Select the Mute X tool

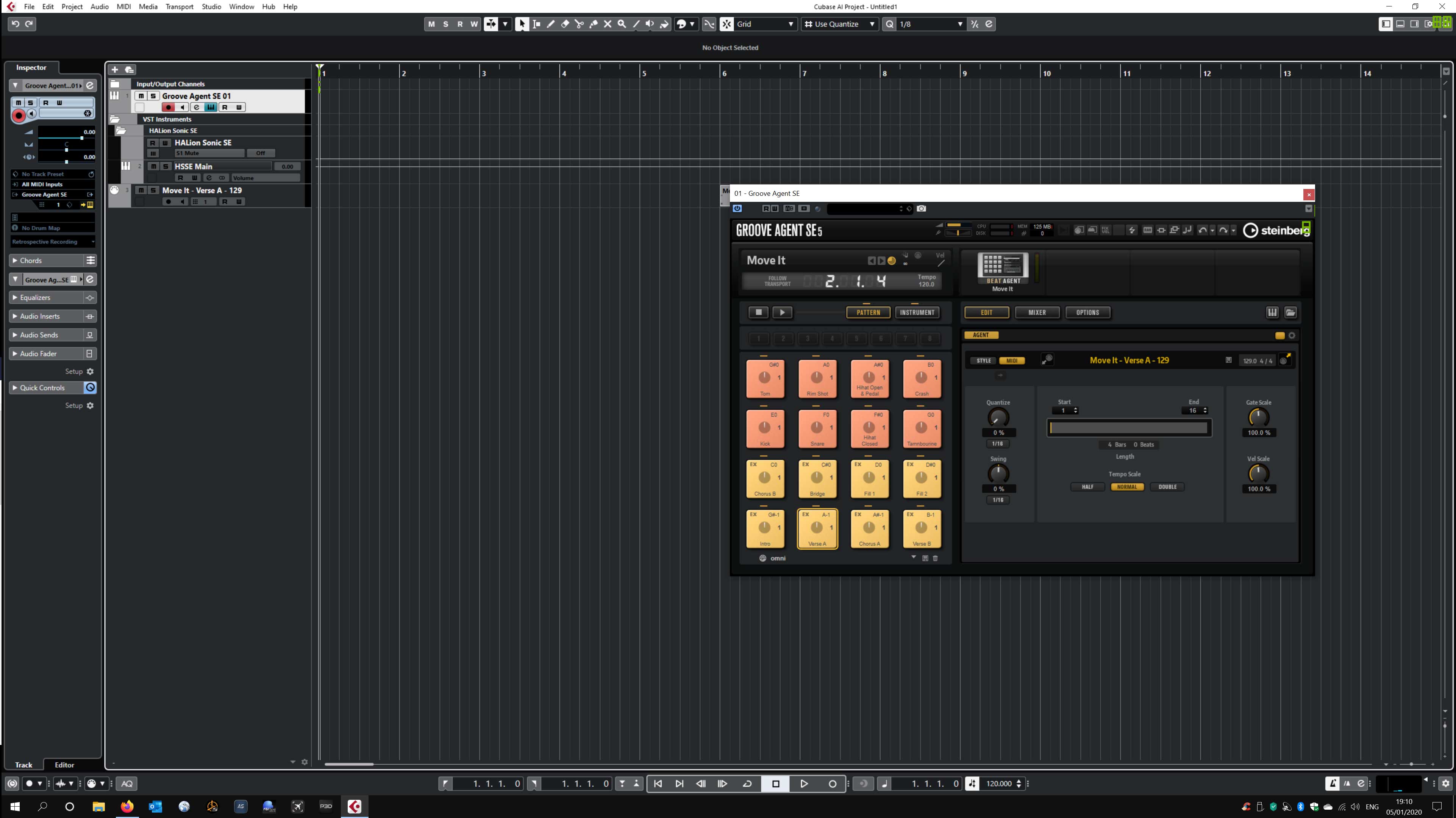tap(608, 24)
